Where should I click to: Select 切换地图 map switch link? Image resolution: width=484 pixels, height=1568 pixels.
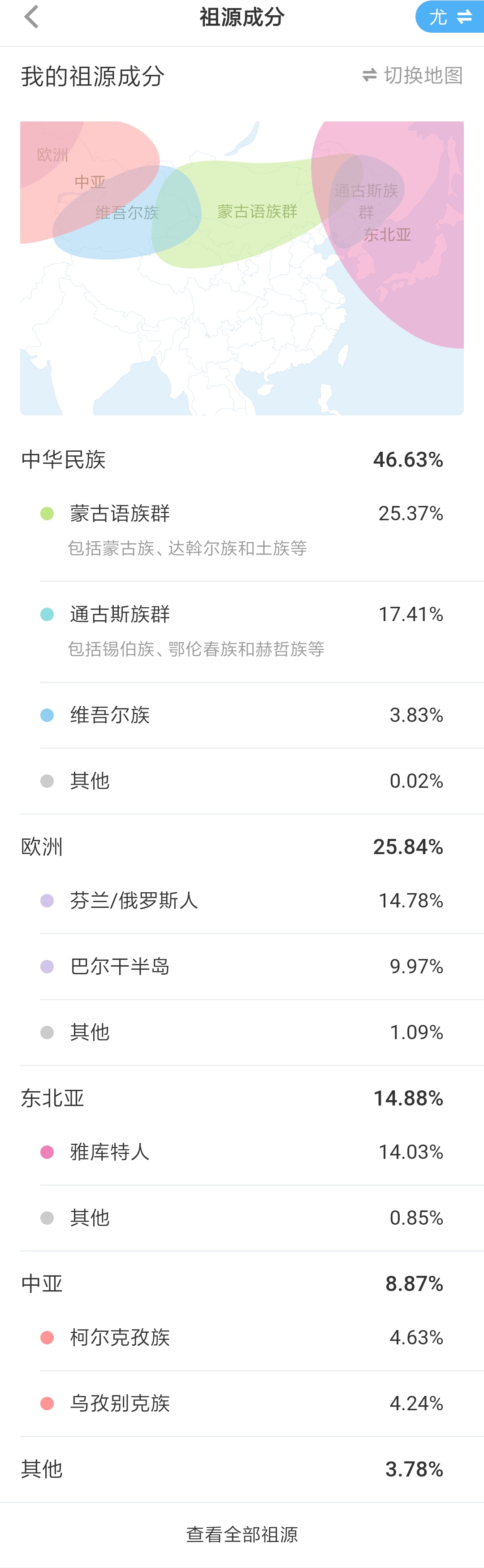coord(412,75)
